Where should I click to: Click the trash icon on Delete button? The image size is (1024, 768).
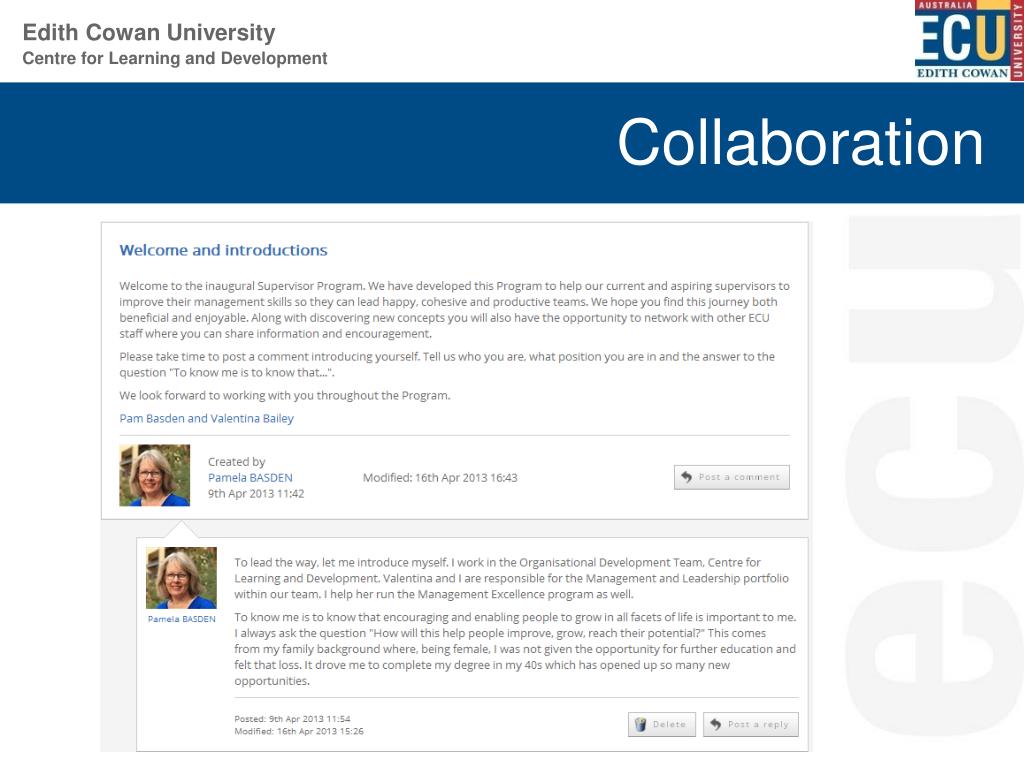[x=641, y=724]
